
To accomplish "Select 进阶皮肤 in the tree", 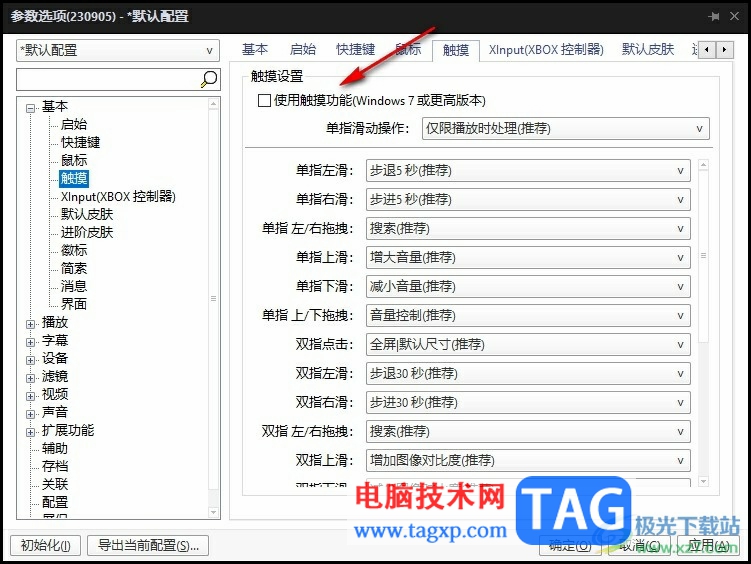I will [87, 232].
